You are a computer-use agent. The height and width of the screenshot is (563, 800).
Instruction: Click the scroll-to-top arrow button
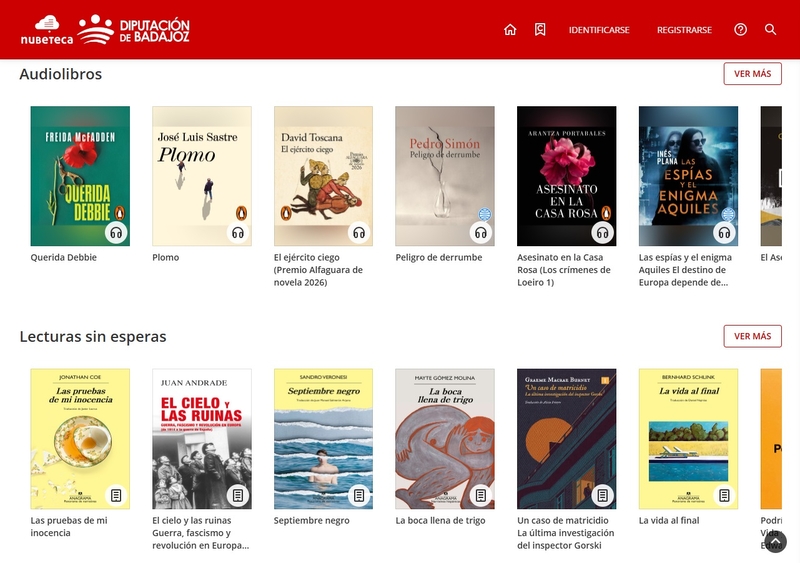[776, 542]
